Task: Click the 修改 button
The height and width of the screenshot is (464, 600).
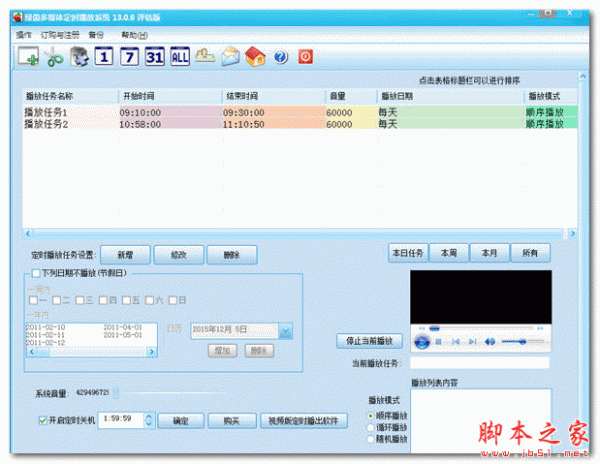Action: tap(178, 255)
